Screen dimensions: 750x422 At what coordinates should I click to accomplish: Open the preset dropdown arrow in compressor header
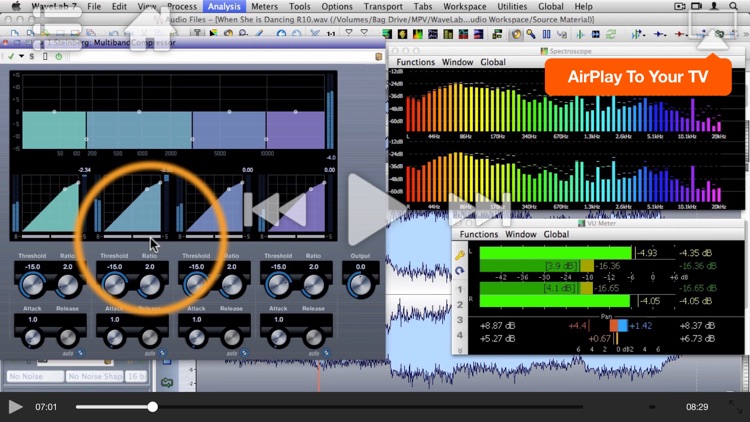tap(21, 56)
